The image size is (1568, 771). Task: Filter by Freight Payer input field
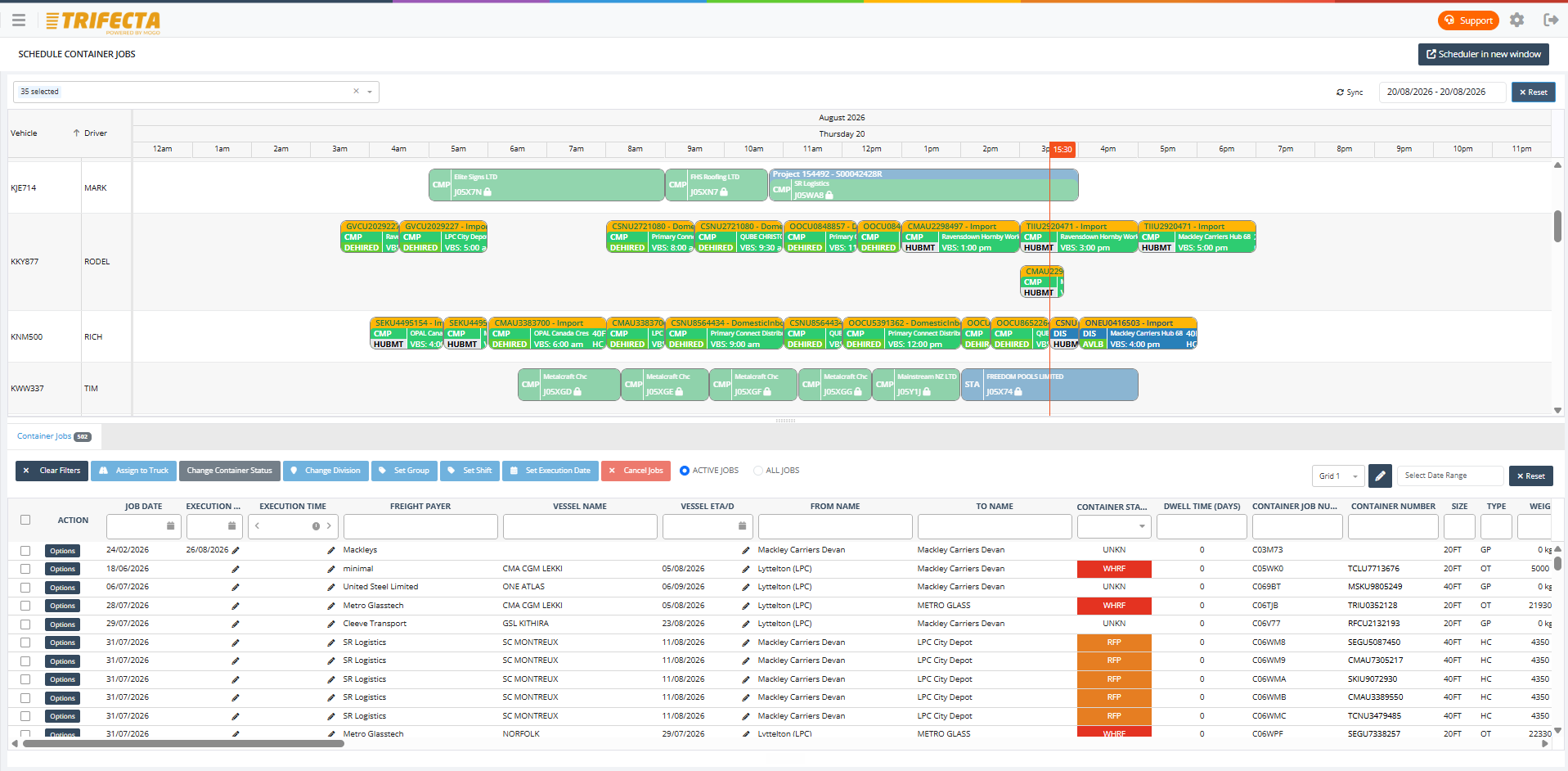coord(420,526)
